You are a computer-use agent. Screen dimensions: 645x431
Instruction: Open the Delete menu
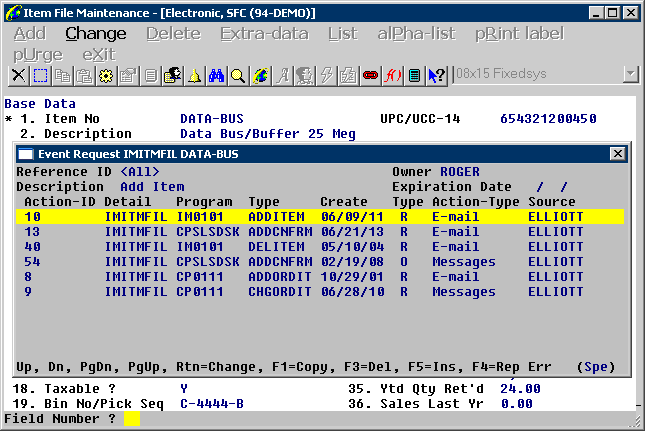pos(174,33)
